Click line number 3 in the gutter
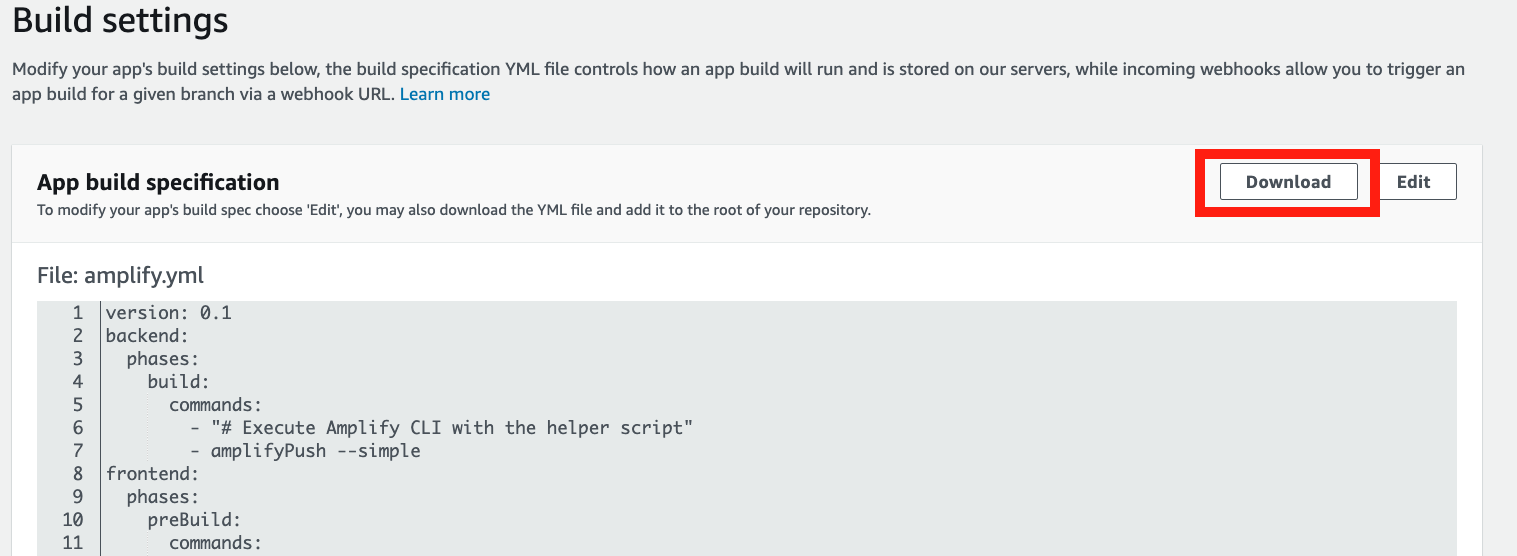Image resolution: width=1517 pixels, height=556 pixels. click(78, 359)
